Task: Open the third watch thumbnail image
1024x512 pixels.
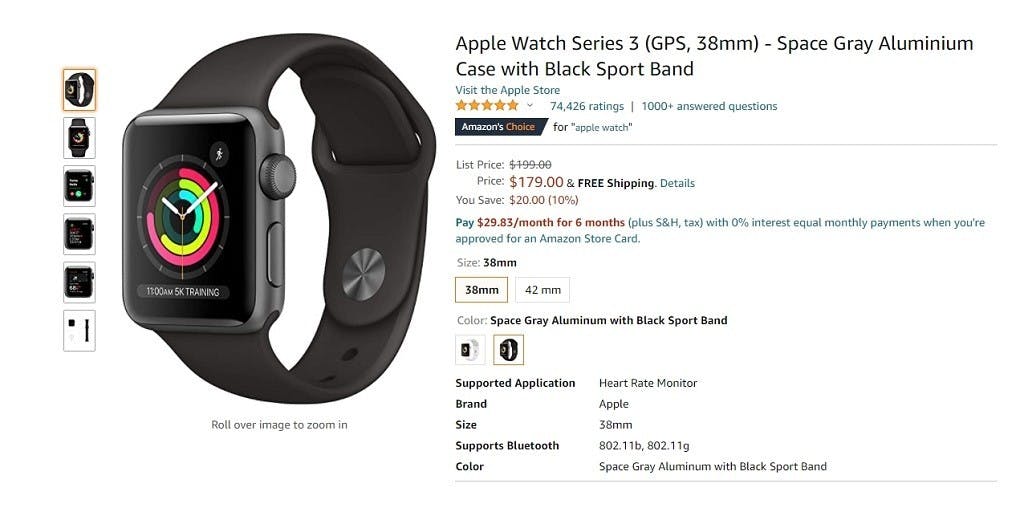Action: [x=79, y=186]
